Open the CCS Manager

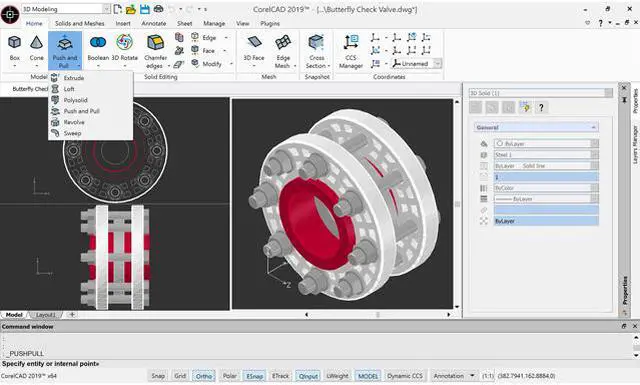tap(351, 51)
